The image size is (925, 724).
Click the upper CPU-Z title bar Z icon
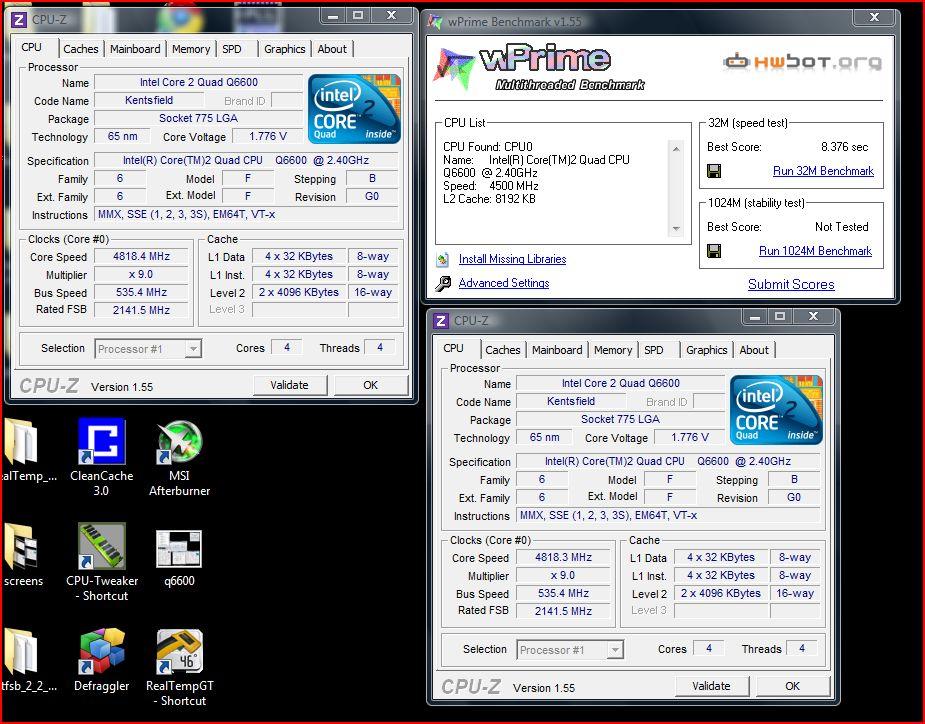pyautogui.click(x=19, y=19)
